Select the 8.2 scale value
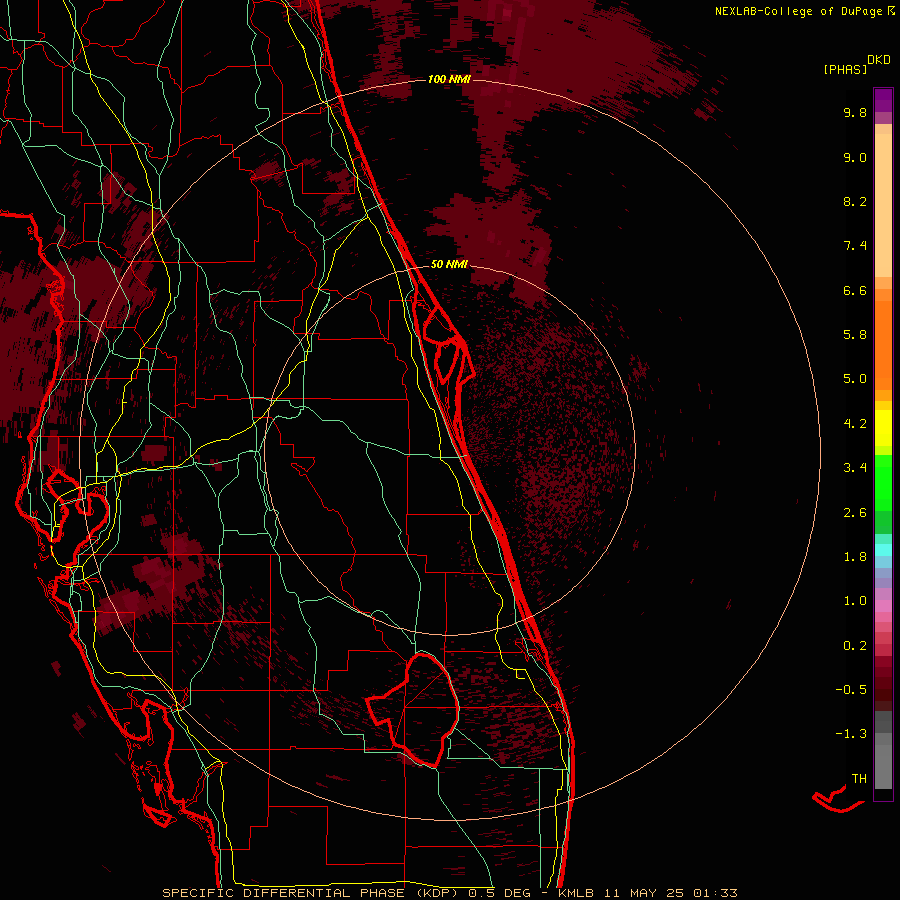The width and height of the screenshot is (900, 900). (855, 202)
